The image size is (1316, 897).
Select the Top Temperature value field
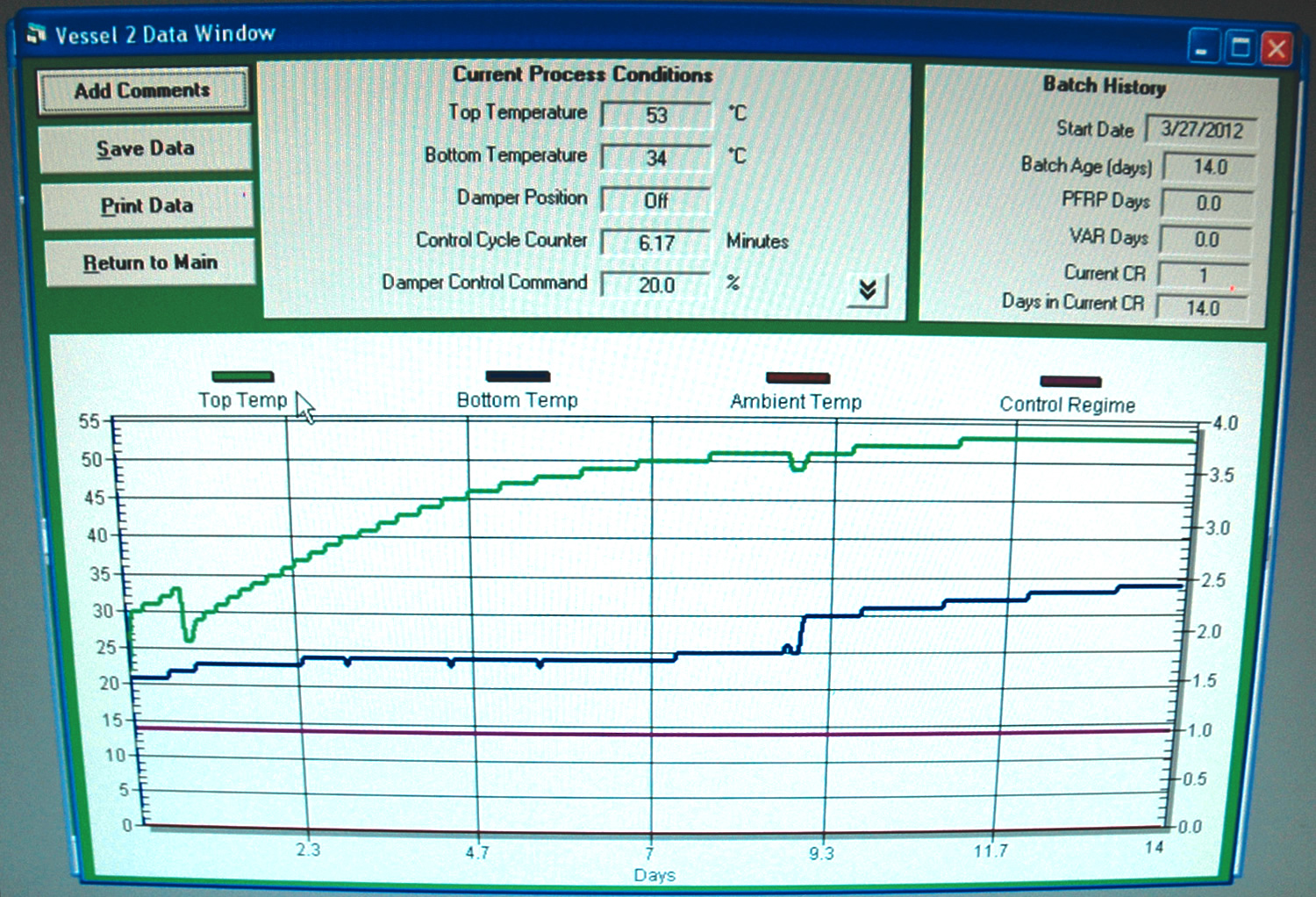coord(656,115)
